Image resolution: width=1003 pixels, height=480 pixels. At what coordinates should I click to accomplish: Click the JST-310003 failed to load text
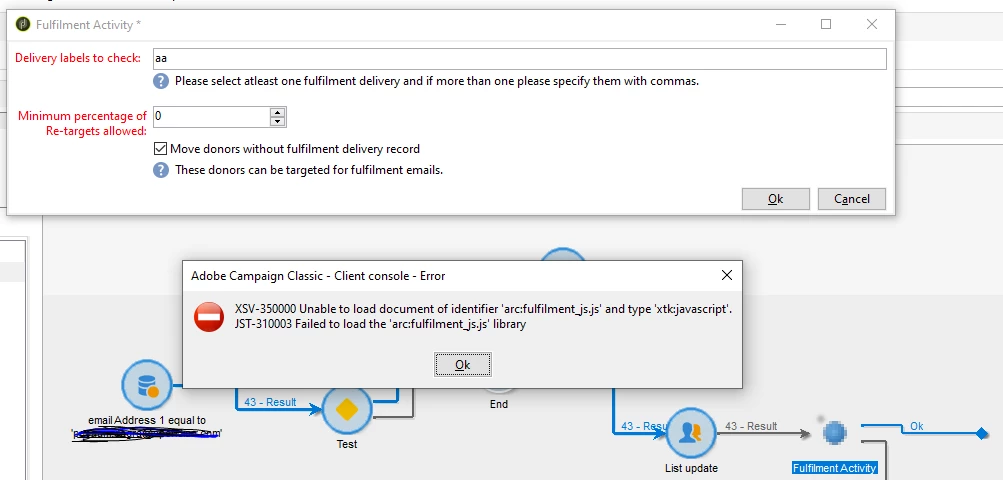(380, 324)
